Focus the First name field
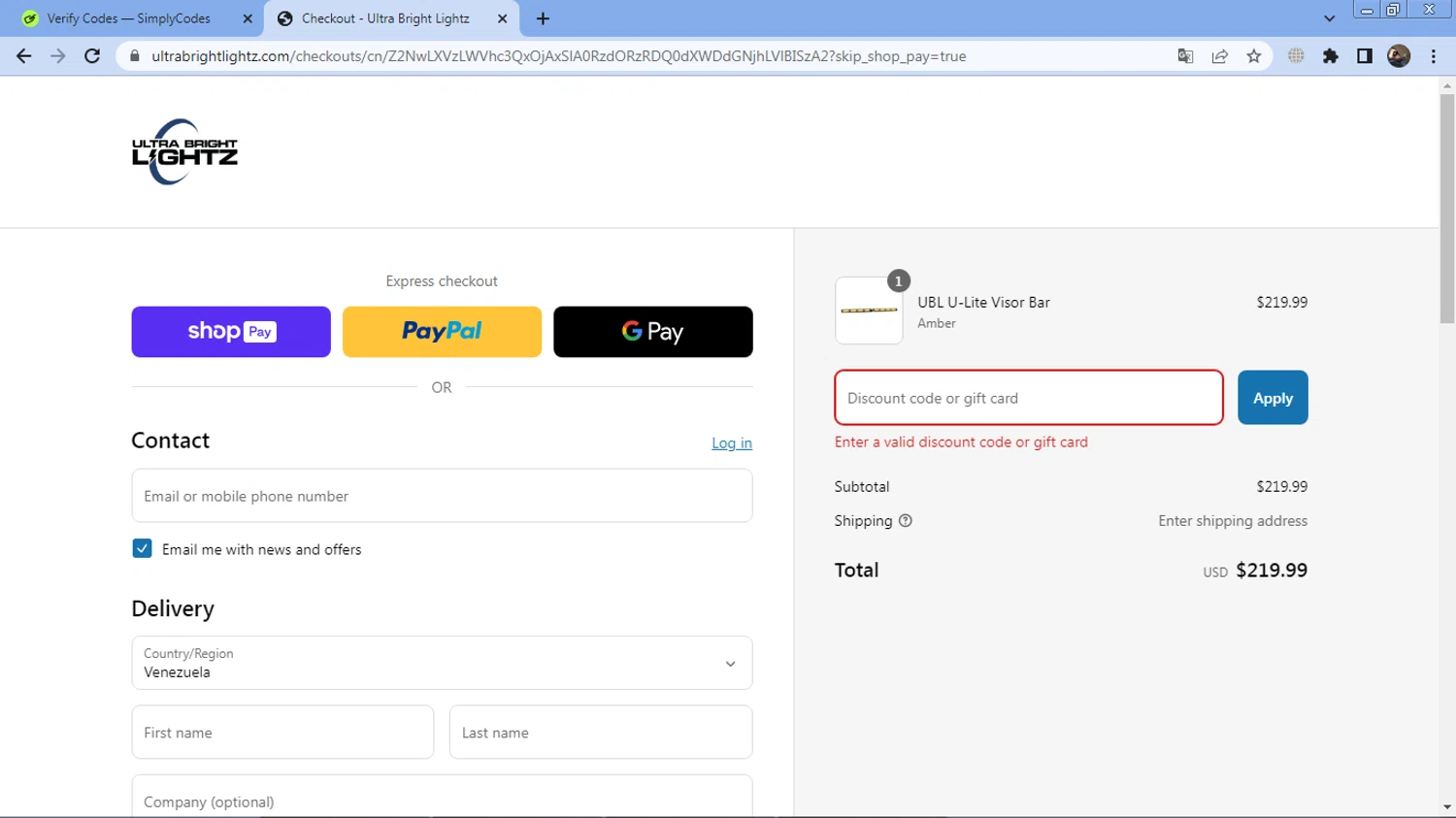 [x=282, y=733]
